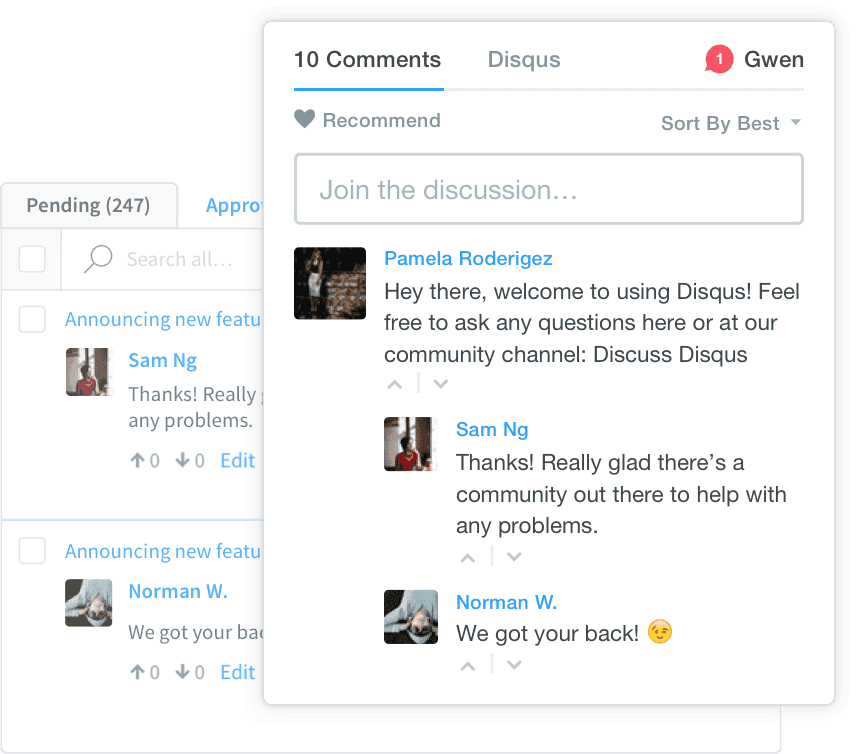Click Pamela Roderigez's avatar thumbnail
The height and width of the screenshot is (754, 856).
click(x=330, y=283)
